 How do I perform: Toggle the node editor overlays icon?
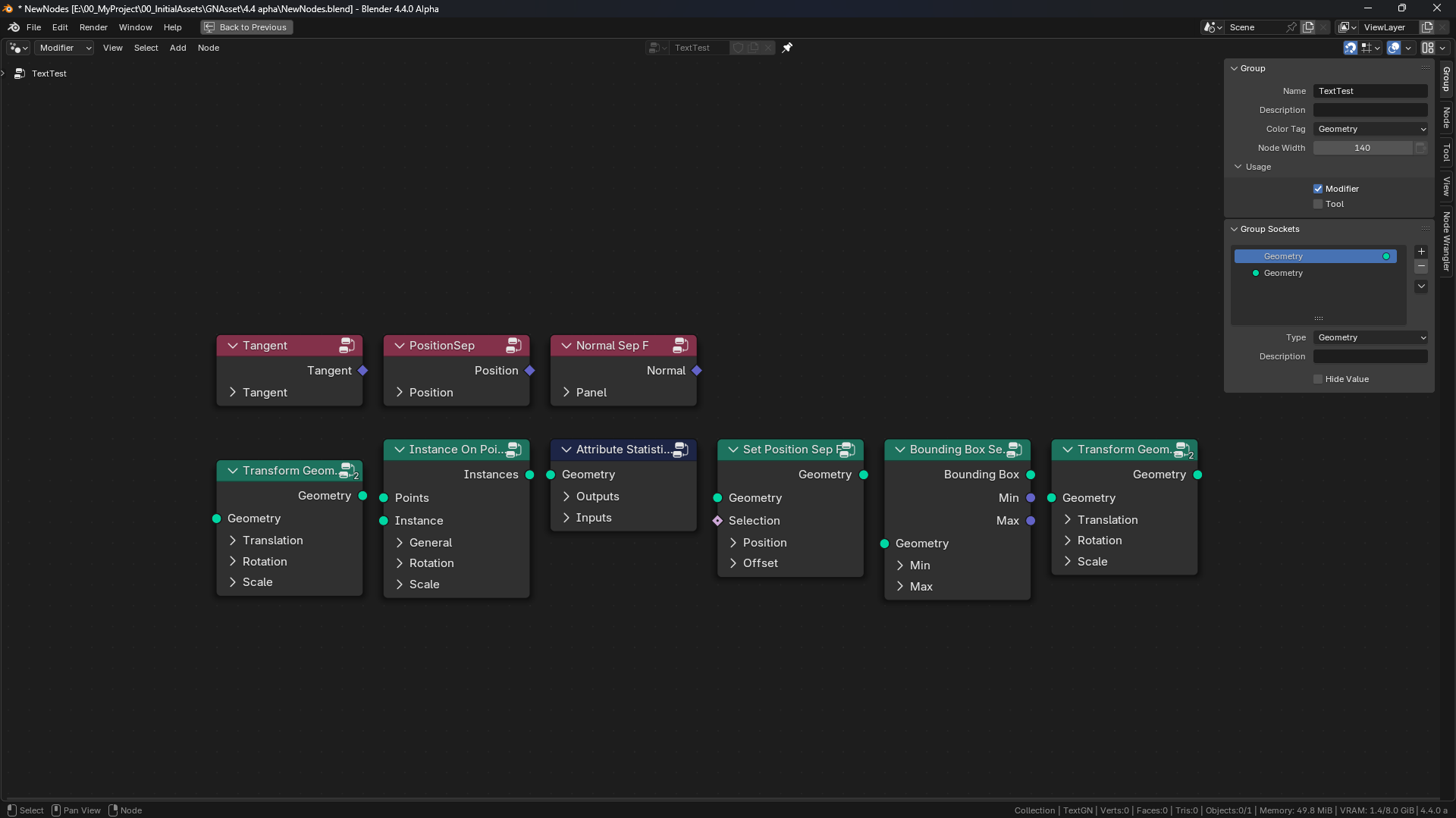[x=1394, y=48]
